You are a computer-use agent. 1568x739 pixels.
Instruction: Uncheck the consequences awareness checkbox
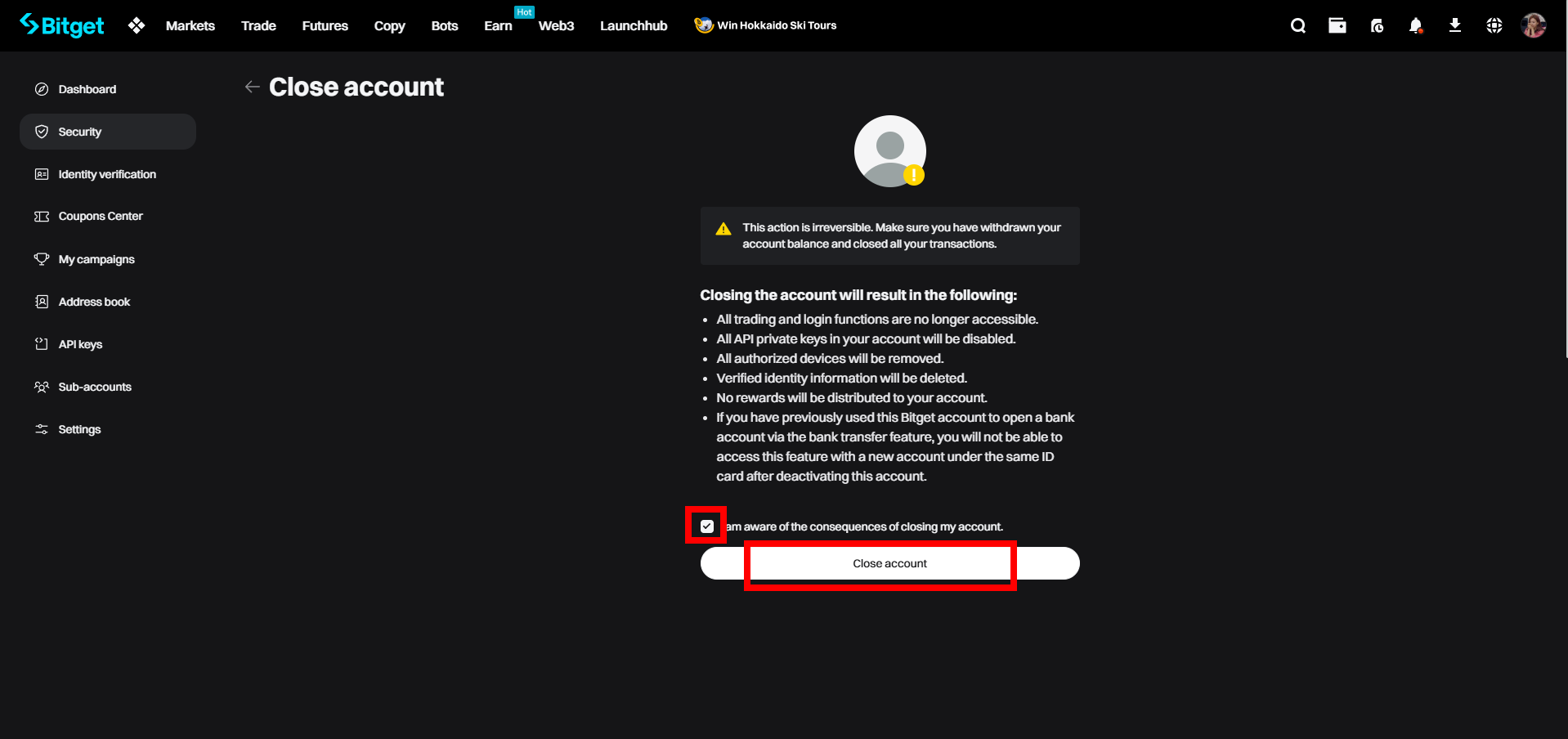707,526
